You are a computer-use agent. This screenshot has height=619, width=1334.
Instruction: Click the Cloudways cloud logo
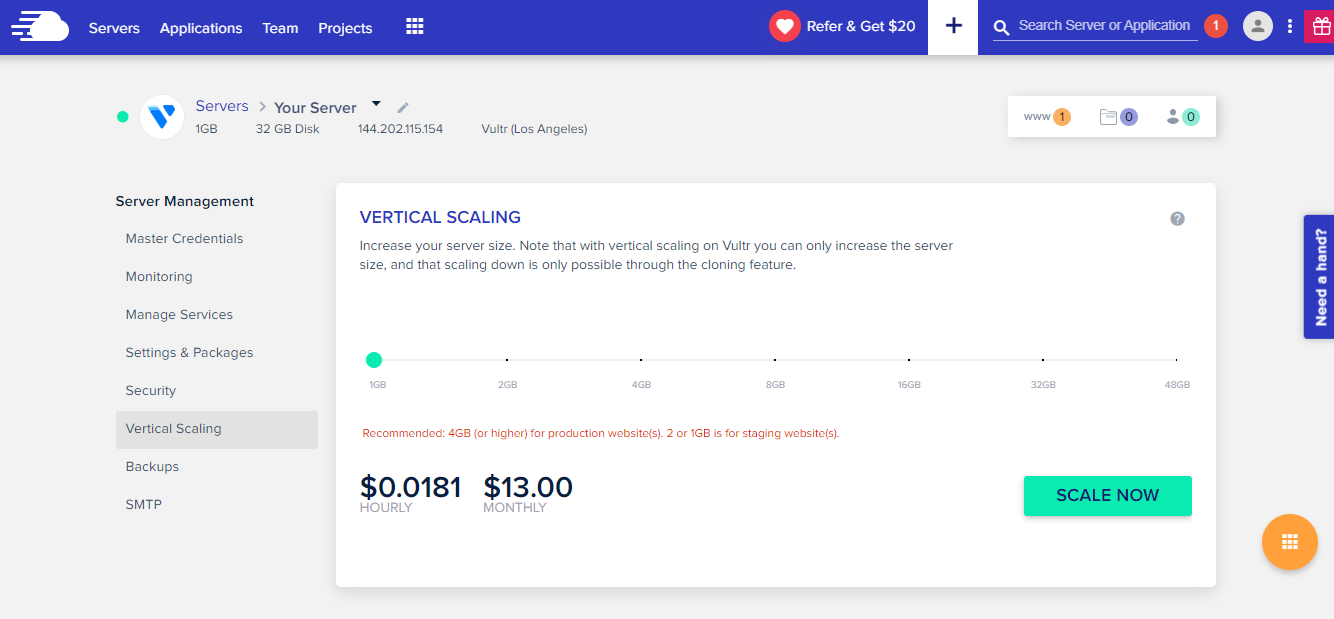point(40,27)
